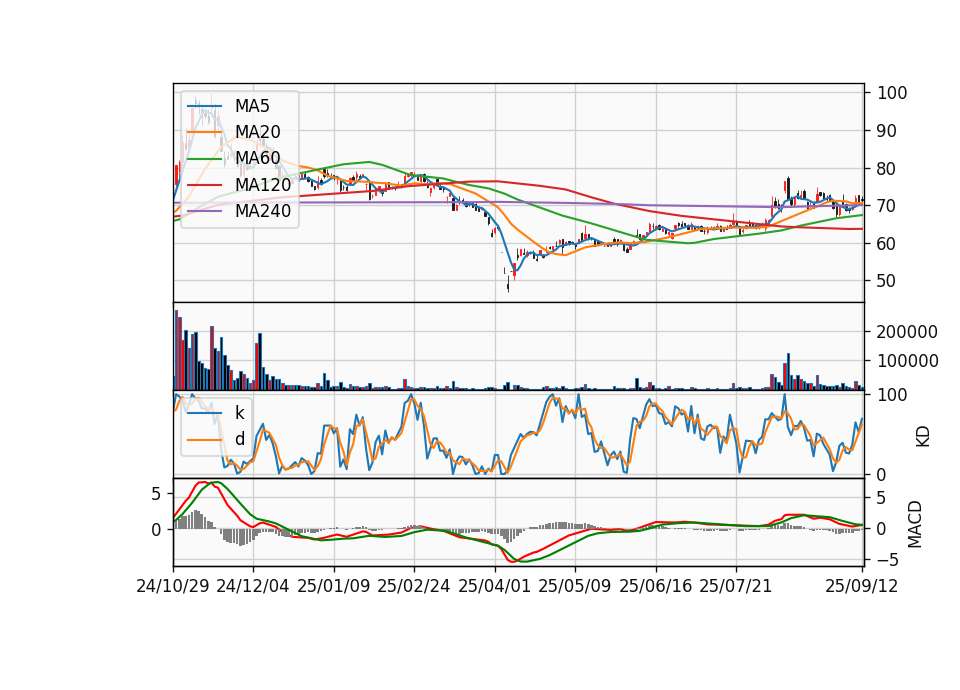Click the 25/01/09 date axis label
Image resolution: width=960 pixels, height=690 pixels.
click(x=334, y=586)
